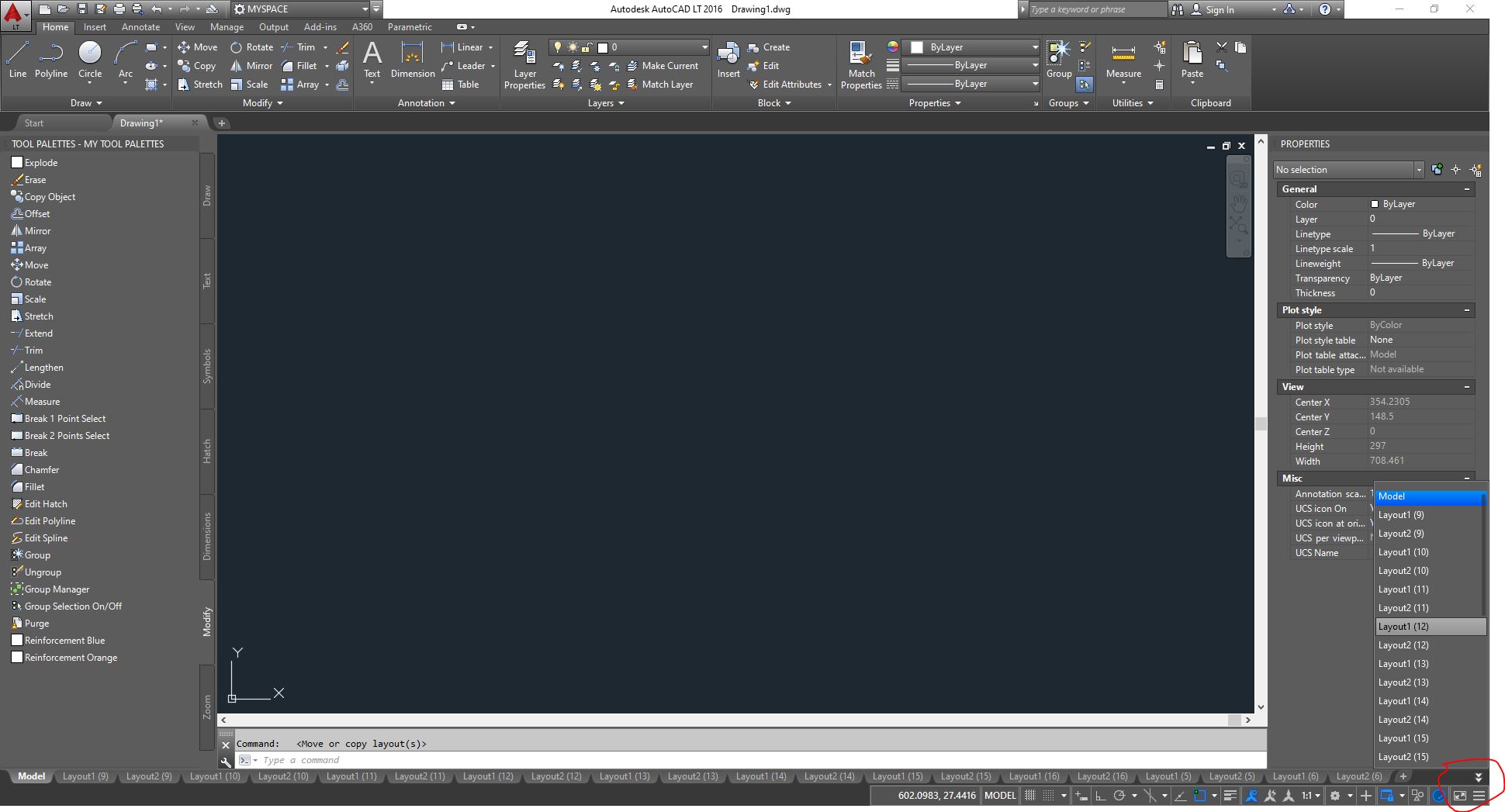
Task: Open Layer Properties manager
Action: pos(524,64)
